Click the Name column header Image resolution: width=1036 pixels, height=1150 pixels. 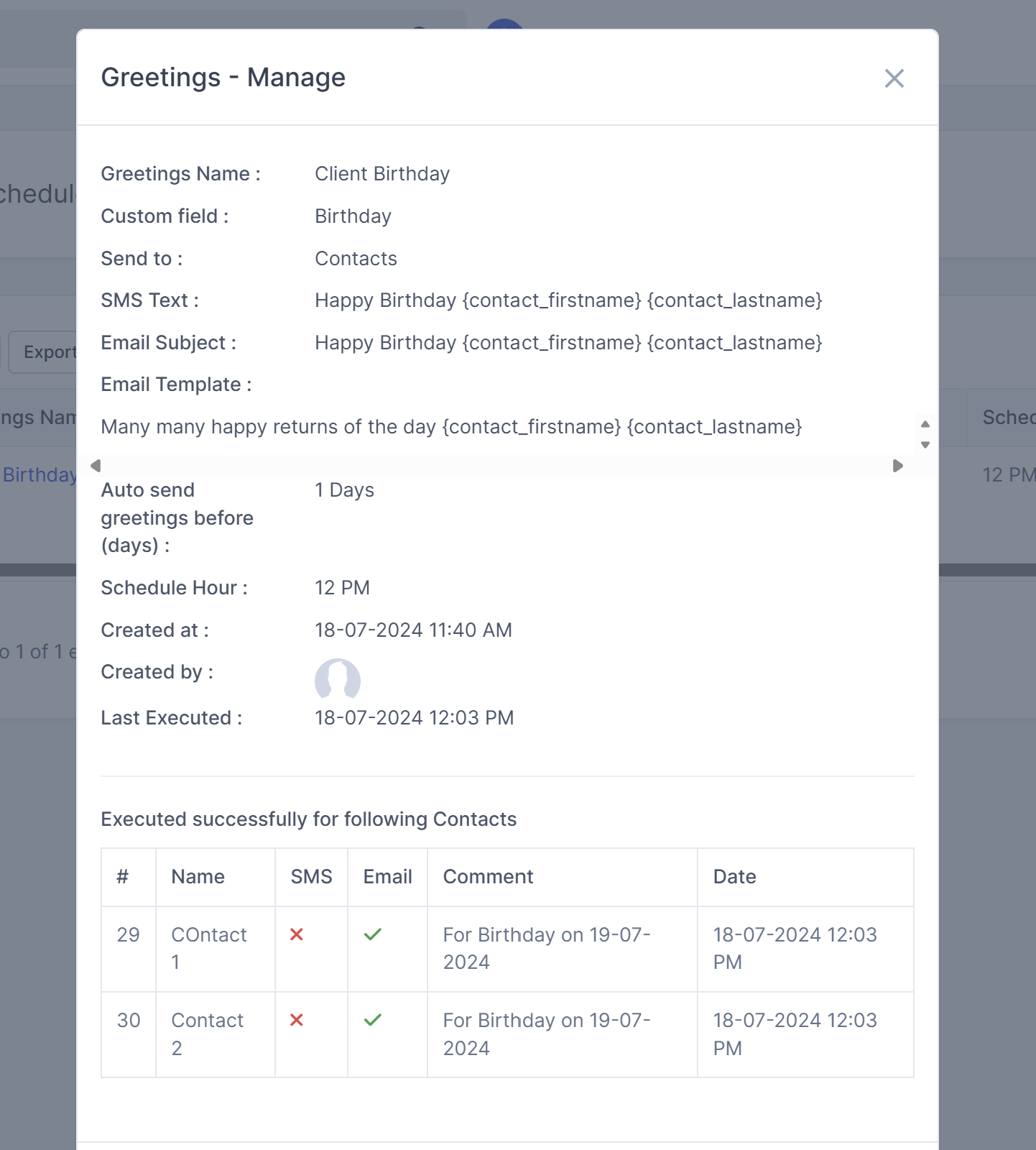pyautogui.click(x=198, y=877)
